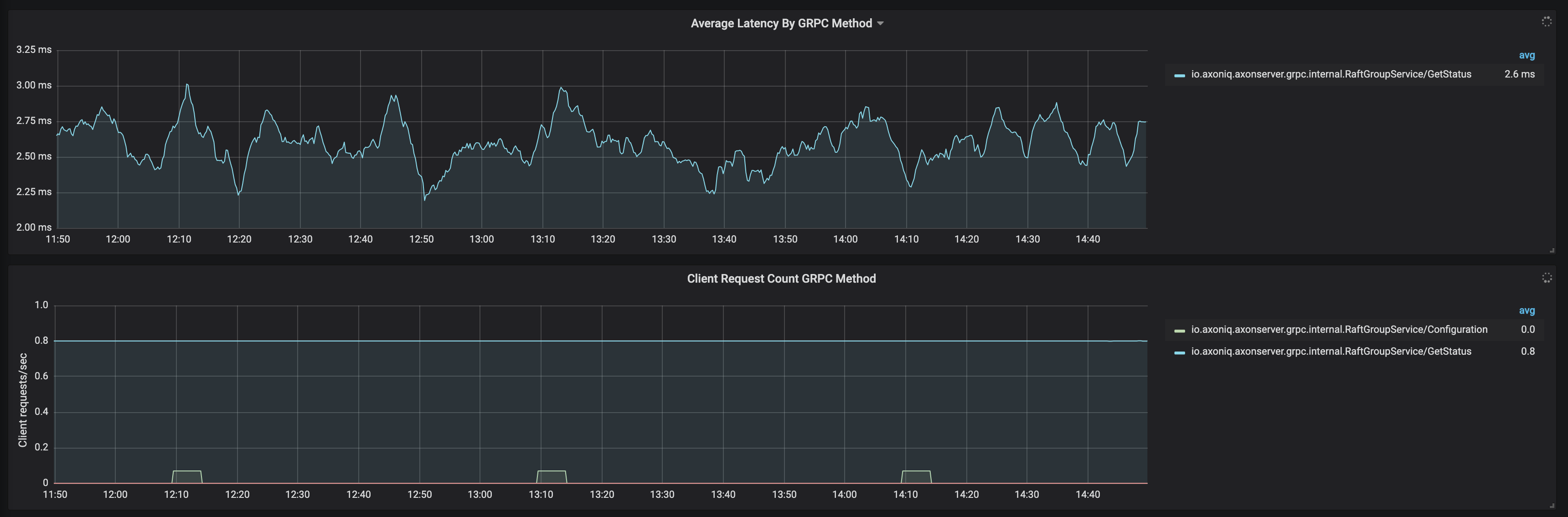Click the 0.8 GetStatus line in request count graph
The height and width of the screenshot is (517, 1568).
pos(609,341)
